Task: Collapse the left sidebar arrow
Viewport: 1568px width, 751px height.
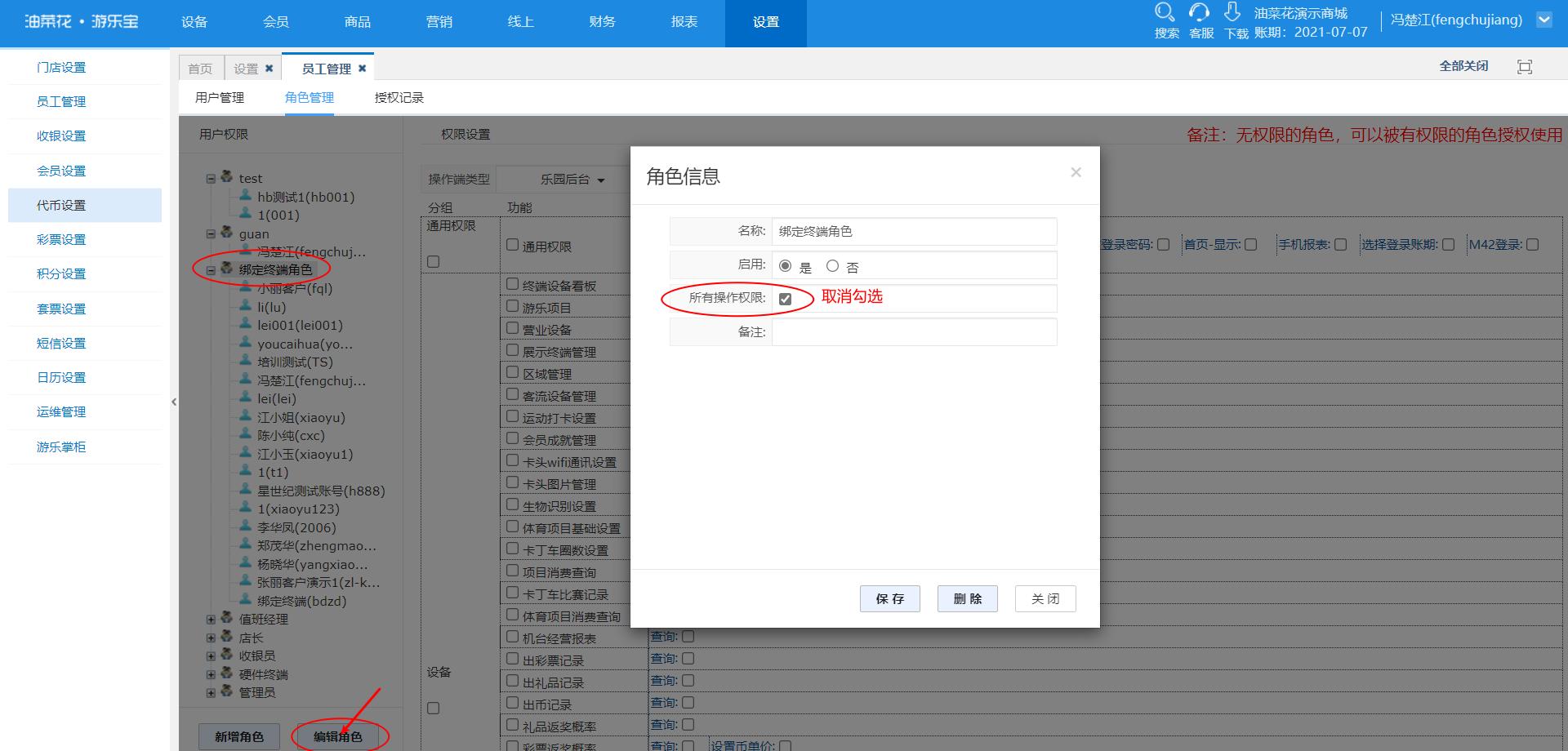Action: pyautogui.click(x=174, y=402)
